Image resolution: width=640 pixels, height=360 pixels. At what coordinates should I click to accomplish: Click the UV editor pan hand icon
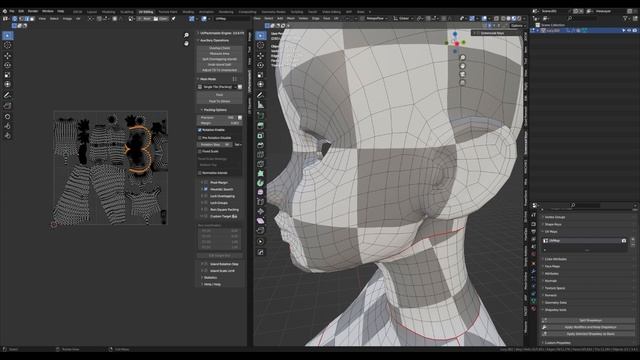coord(186,43)
